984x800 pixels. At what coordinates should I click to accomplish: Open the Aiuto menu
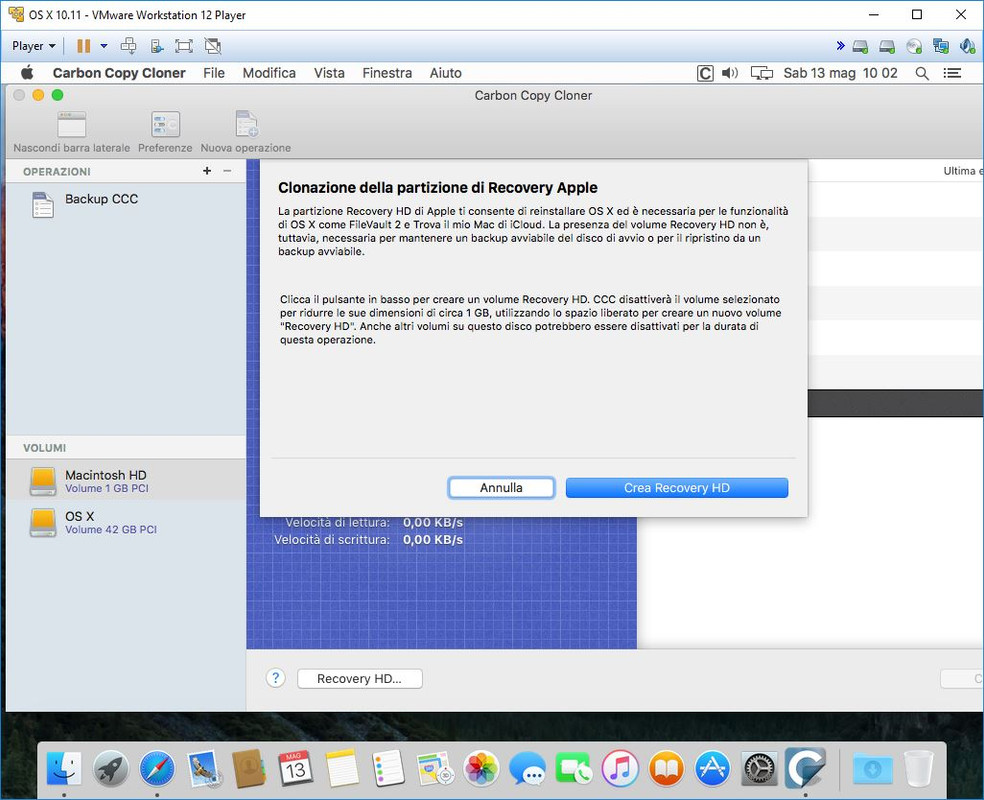(446, 73)
